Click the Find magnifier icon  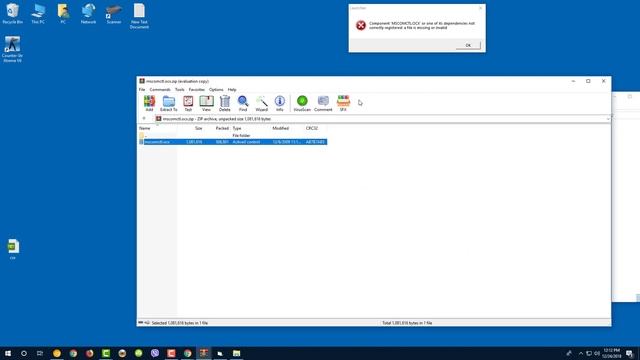click(x=243, y=103)
